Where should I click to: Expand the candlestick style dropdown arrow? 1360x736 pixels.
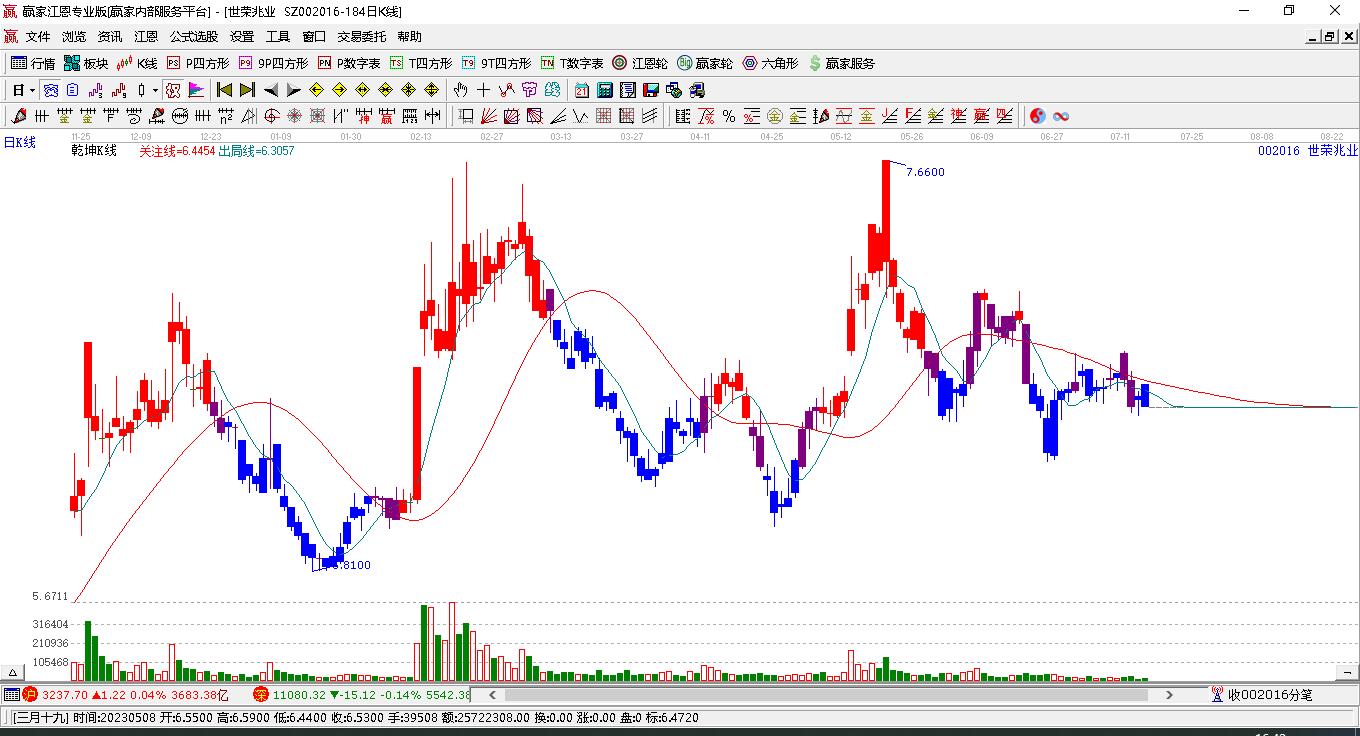[x=155, y=90]
